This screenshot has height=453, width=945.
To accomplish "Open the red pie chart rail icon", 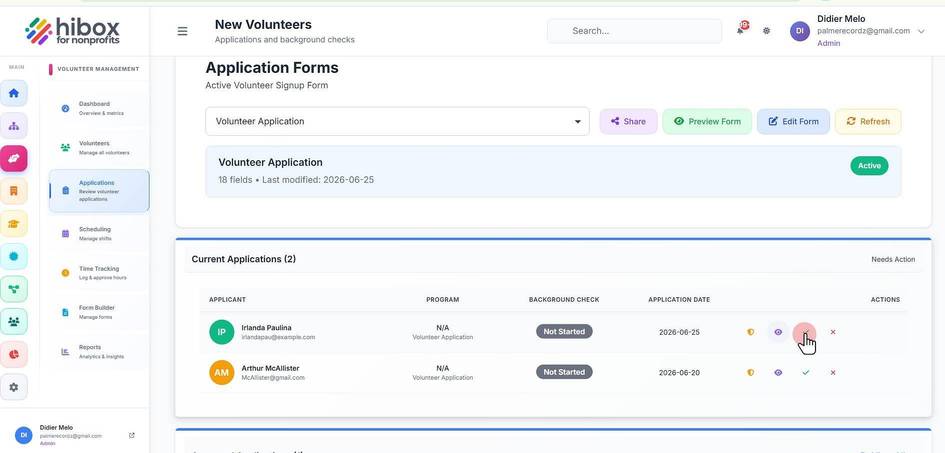I will click(x=14, y=354).
